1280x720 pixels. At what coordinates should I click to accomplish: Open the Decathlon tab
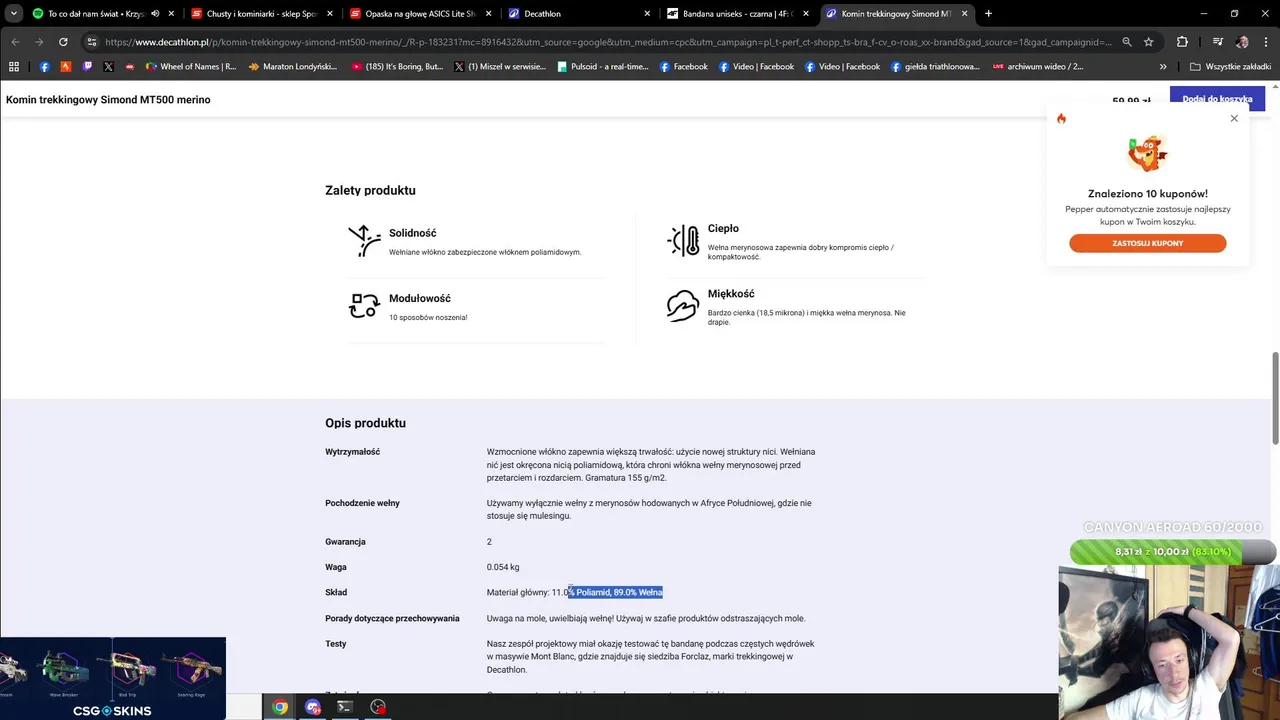click(578, 14)
